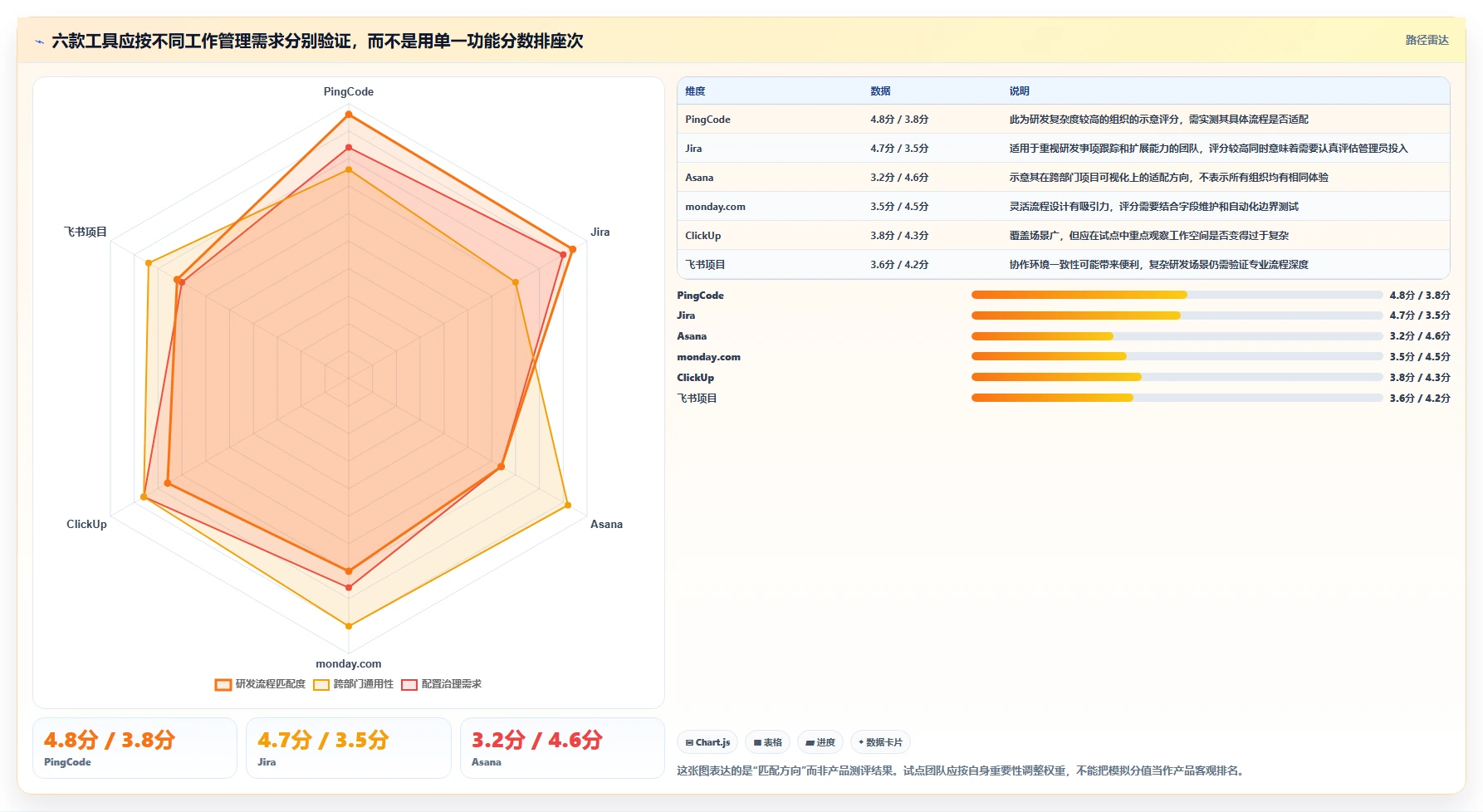
Task: Open the PingCode 4.8分 / 3.8分 stat card
Action: coord(135,748)
